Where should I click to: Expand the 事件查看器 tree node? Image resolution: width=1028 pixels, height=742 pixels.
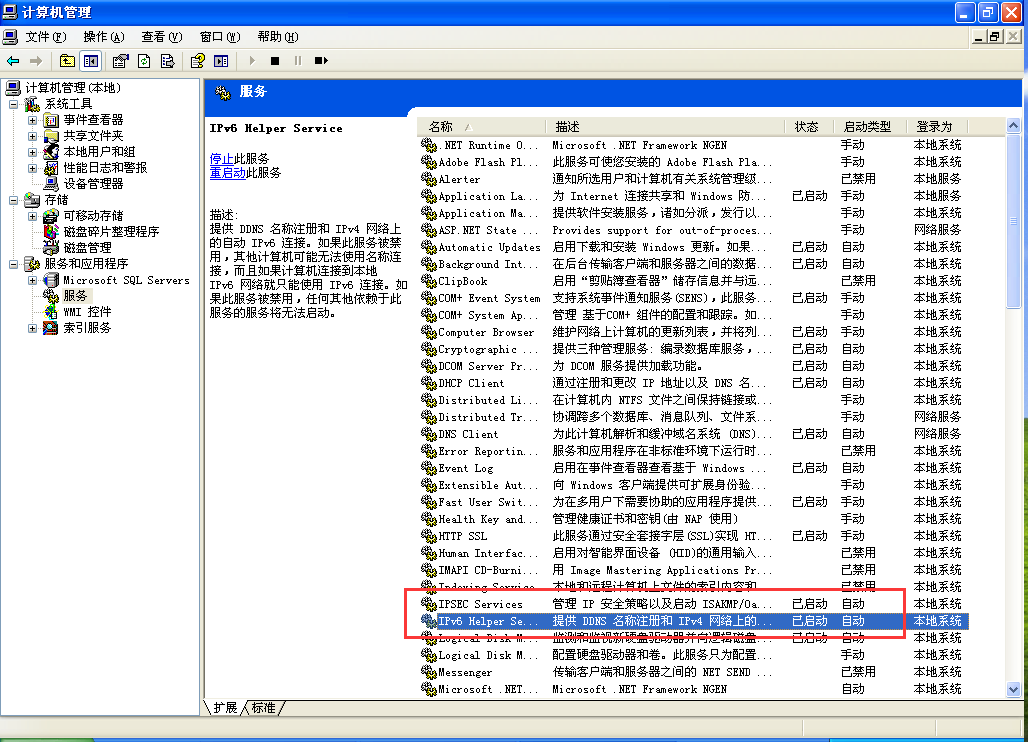tap(33, 119)
